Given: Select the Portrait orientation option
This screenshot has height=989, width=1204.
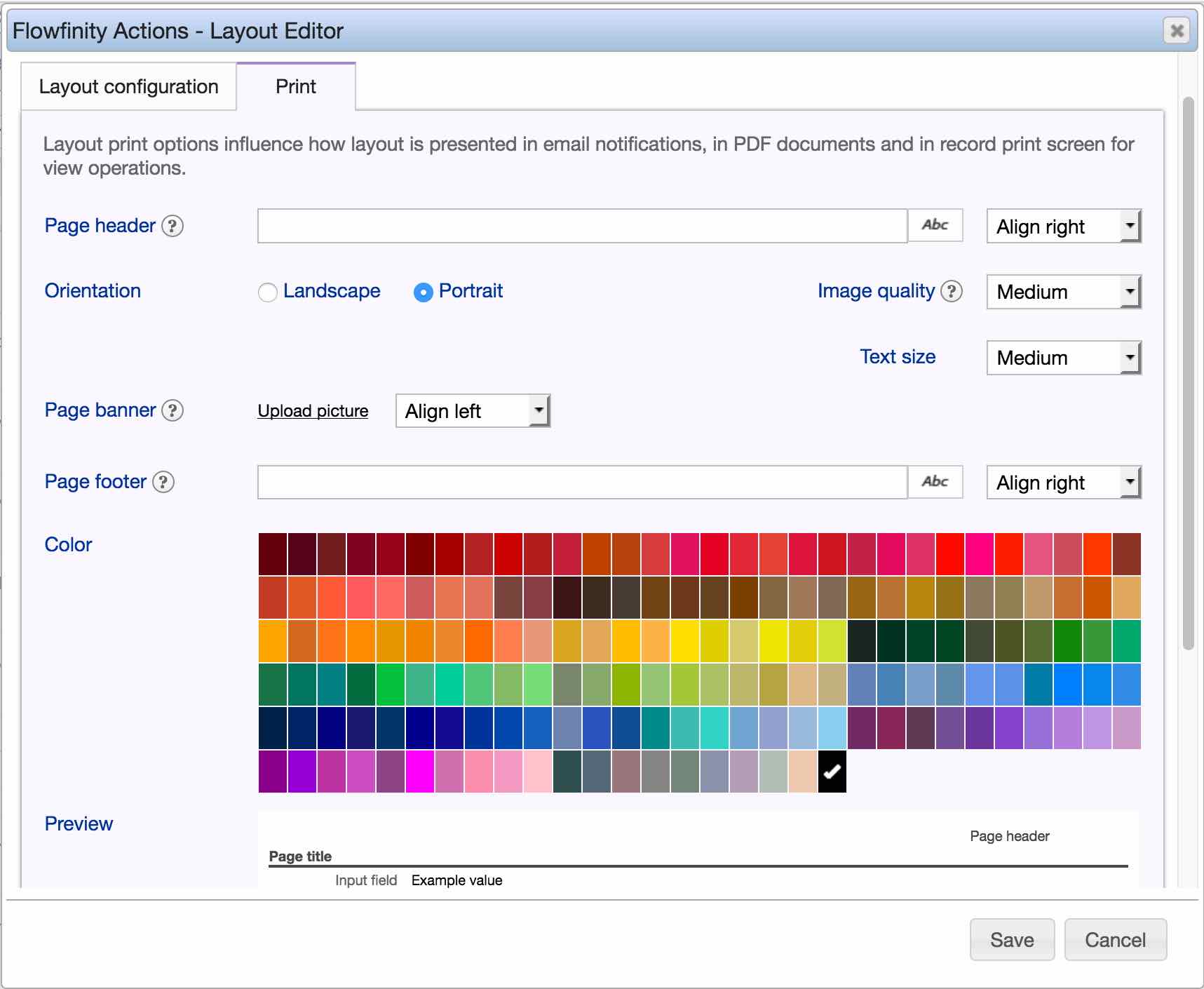Looking at the screenshot, I should pos(423,292).
